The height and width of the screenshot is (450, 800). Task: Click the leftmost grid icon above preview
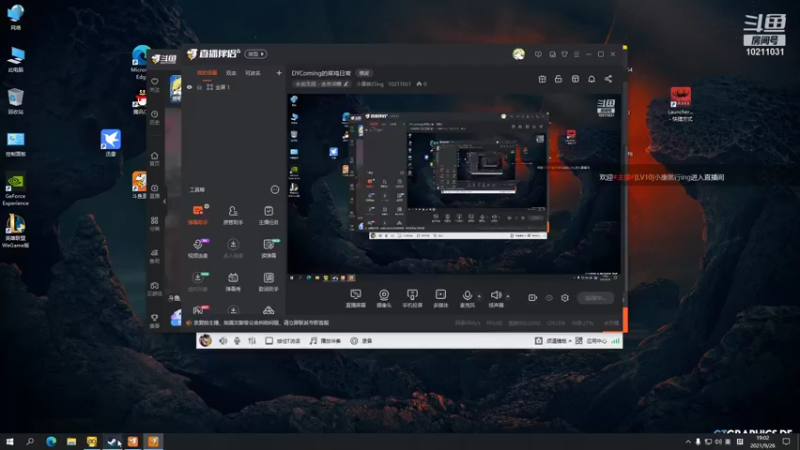(x=542, y=79)
